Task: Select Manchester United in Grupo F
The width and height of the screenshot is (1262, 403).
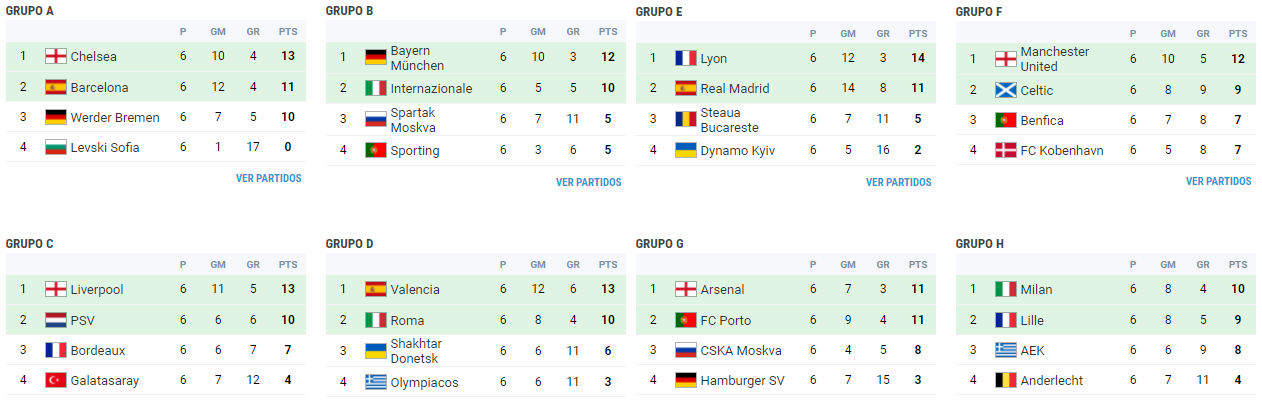Action: pos(1055,59)
